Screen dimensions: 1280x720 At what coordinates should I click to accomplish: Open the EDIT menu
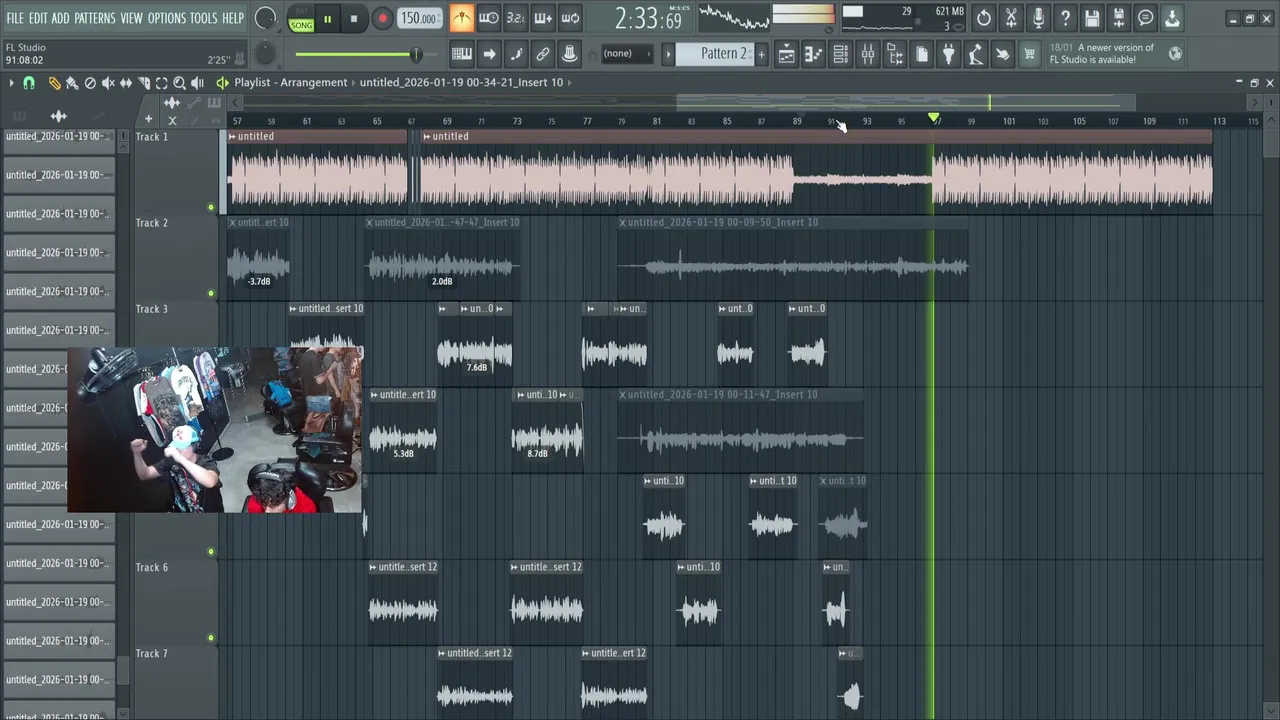click(x=38, y=18)
